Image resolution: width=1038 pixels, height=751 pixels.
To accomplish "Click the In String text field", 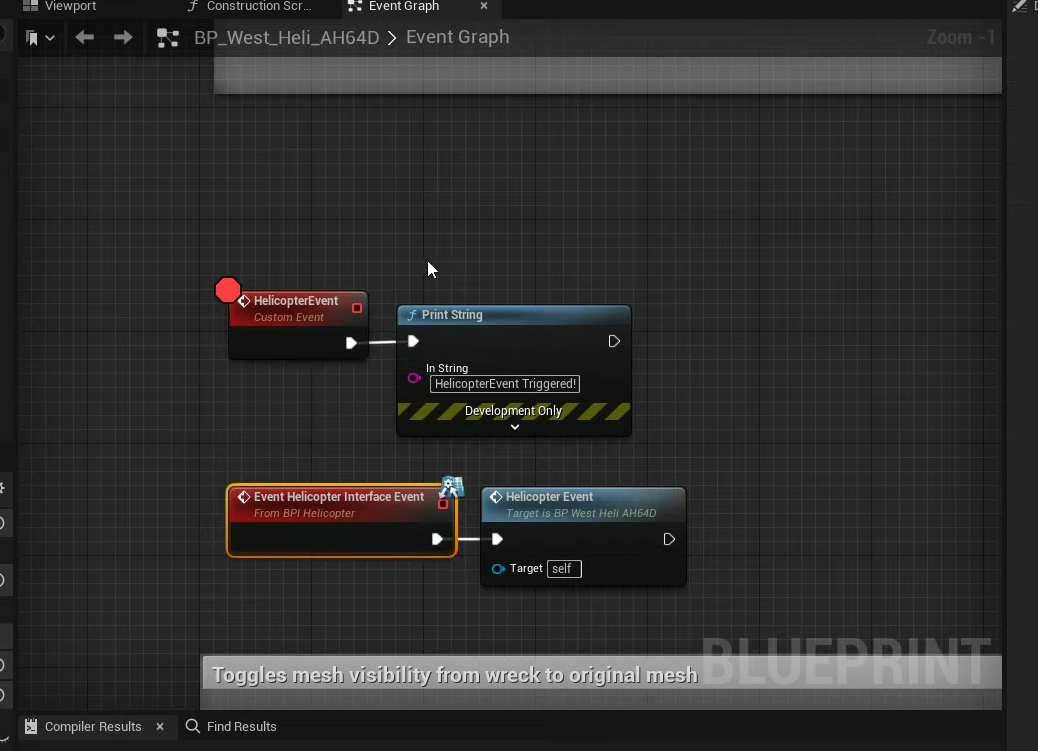I will (x=505, y=384).
